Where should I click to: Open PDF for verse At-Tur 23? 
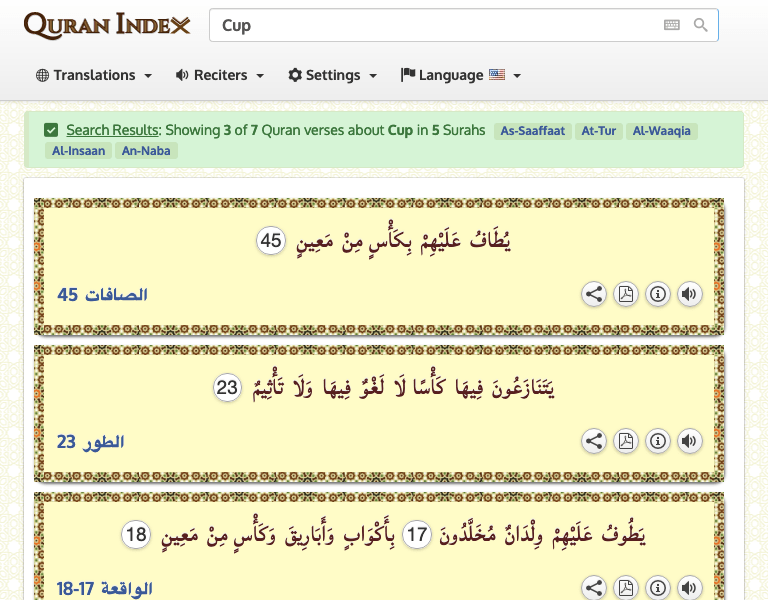(x=626, y=441)
